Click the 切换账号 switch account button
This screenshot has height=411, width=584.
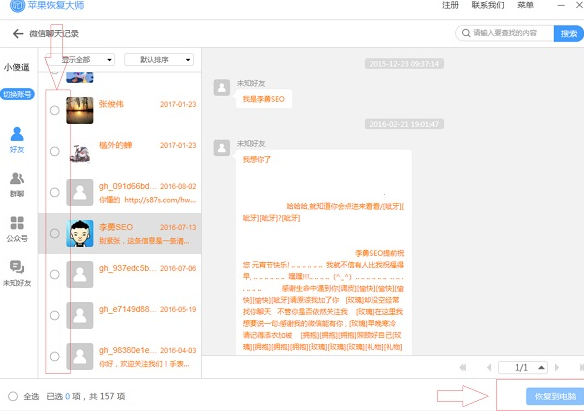pos(17,94)
